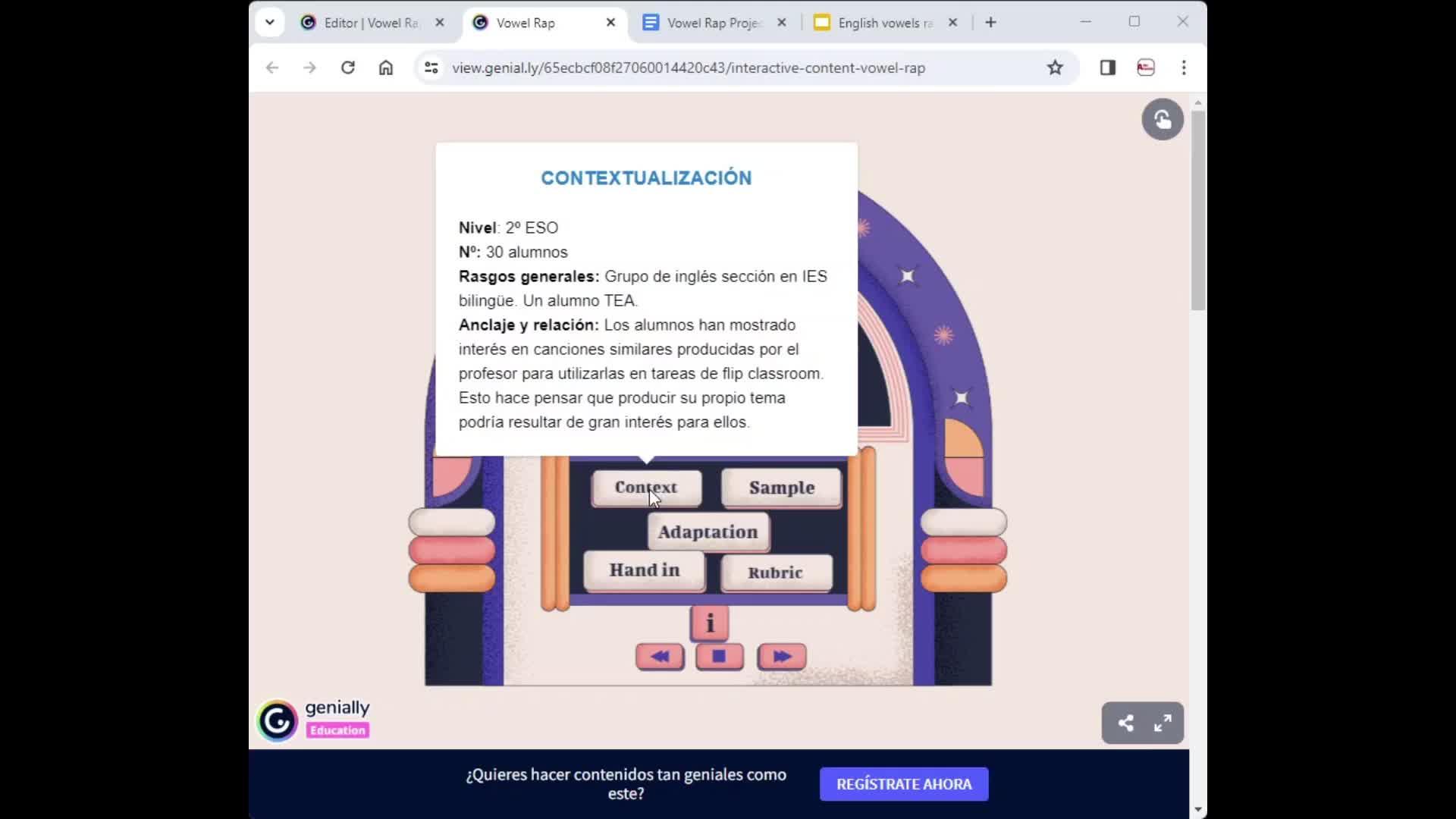The width and height of the screenshot is (1456, 819).
Task: Enter fullscreen with the expand icon
Action: coord(1163,723)
